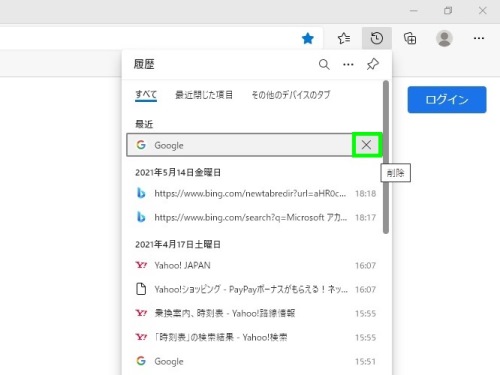The image size is (500, 375).
Task: Open the Favorites list icon
Action: [344, 38]
